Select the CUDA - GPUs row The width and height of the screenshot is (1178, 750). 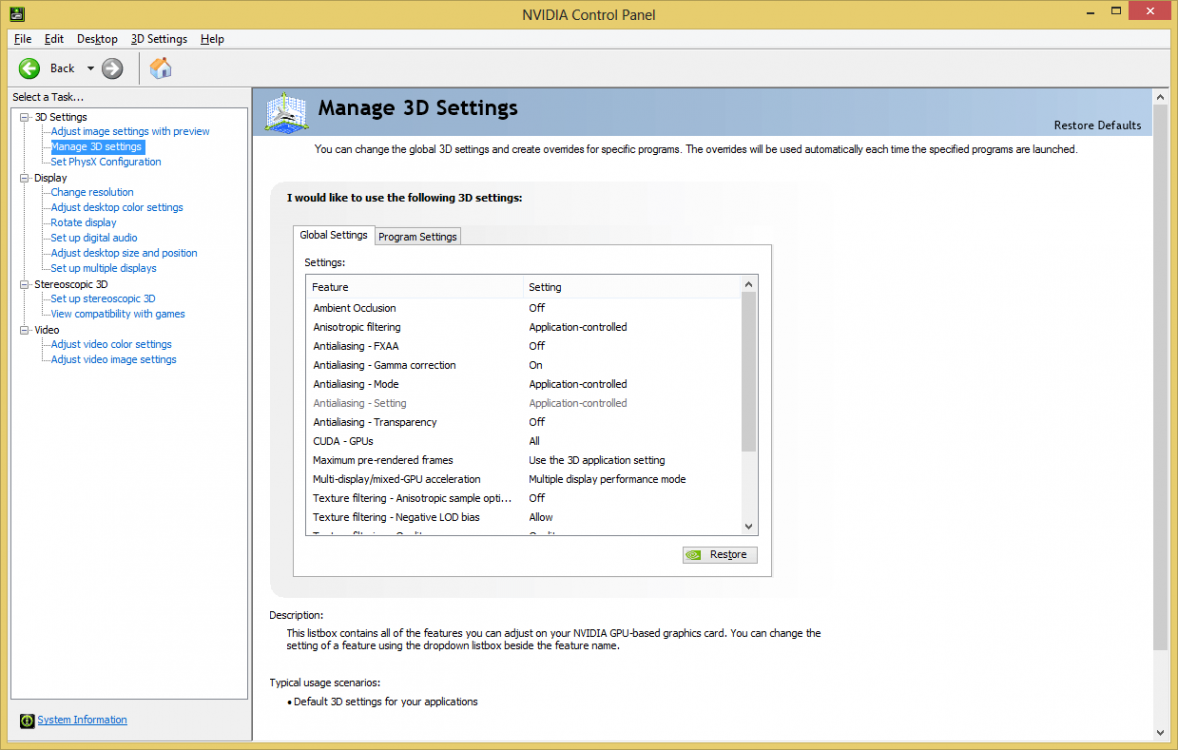coord(524,441)
